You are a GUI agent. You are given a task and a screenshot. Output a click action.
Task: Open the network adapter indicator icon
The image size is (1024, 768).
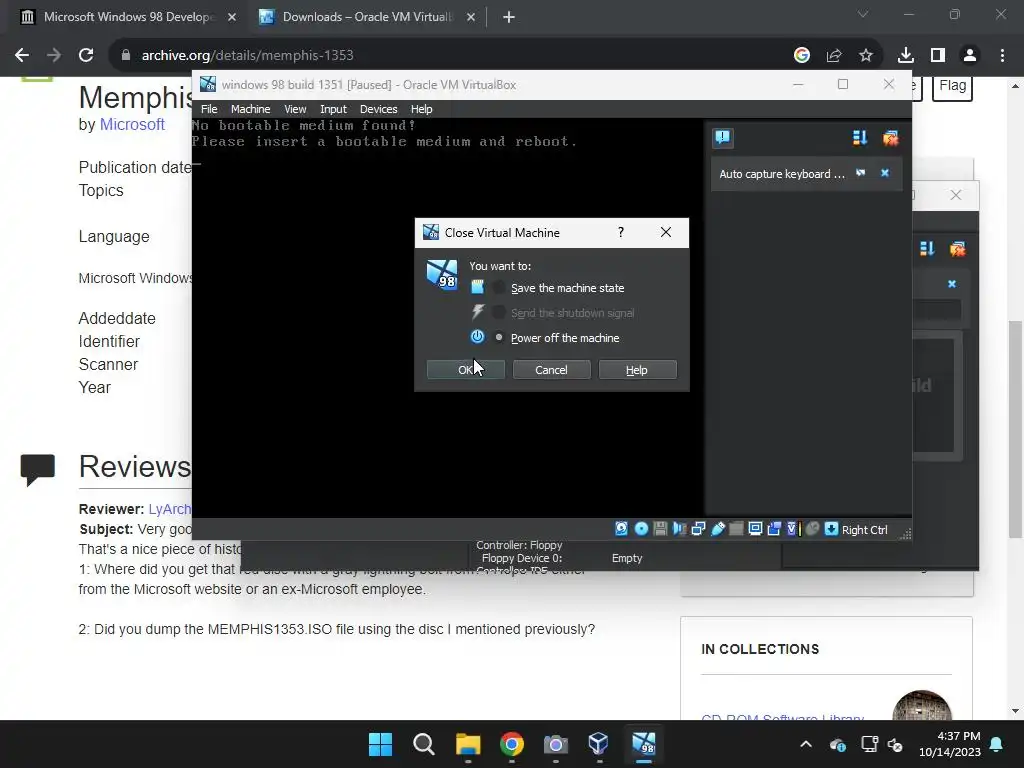pyautogui.click(x=698, y=529)
